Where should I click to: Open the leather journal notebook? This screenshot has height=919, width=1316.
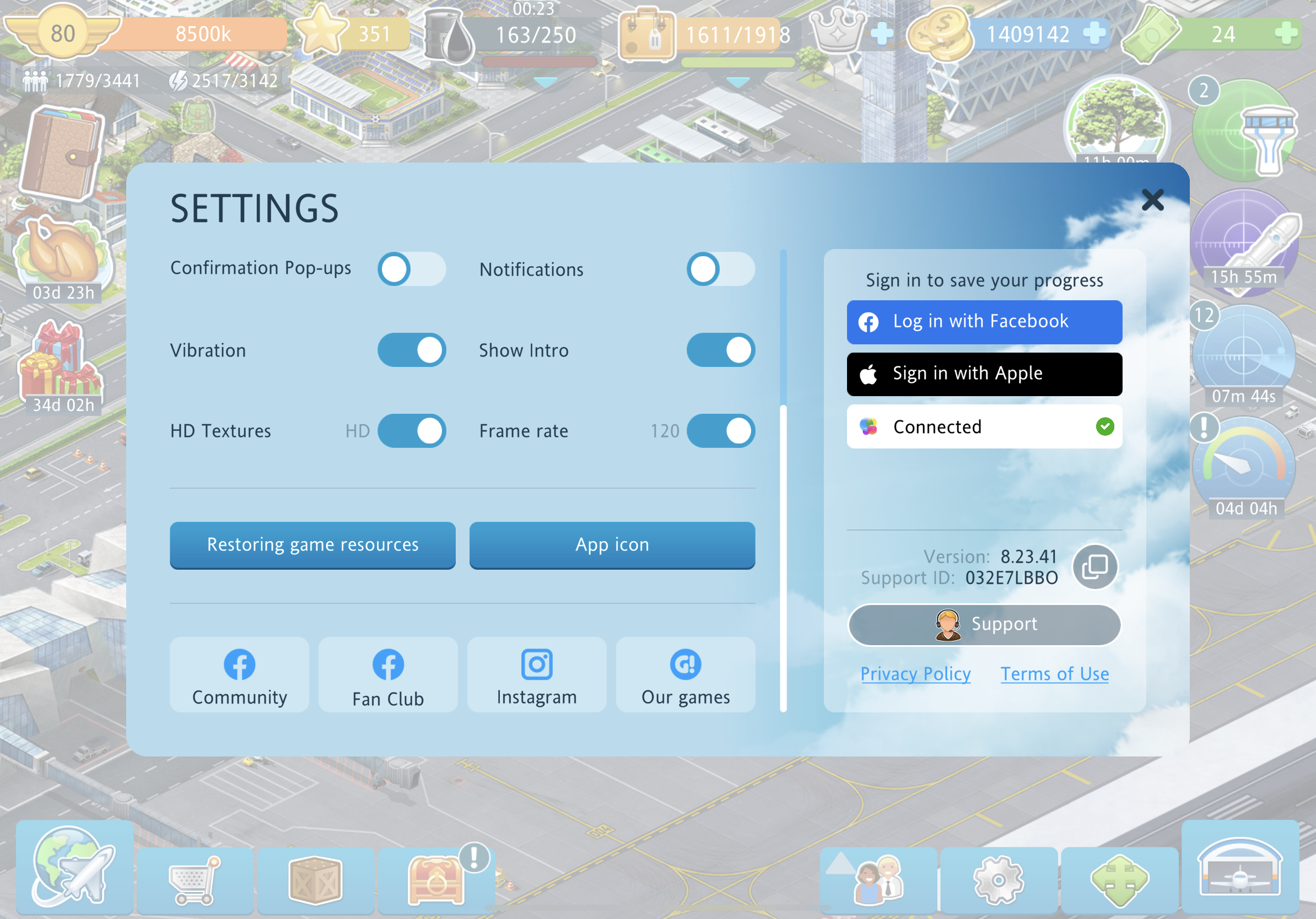[x=63, y=154]
